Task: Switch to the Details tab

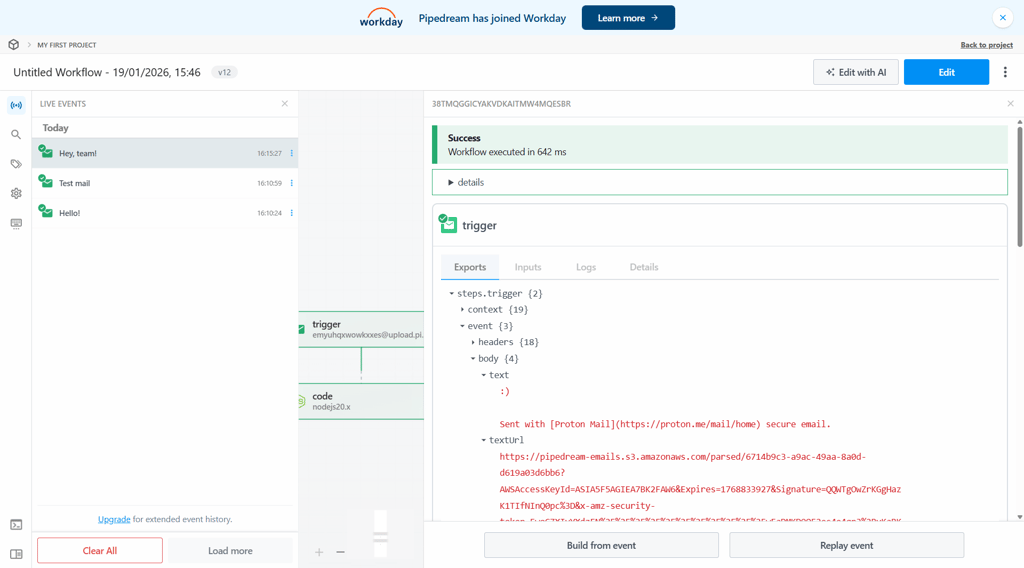Action: click(644, 267)
